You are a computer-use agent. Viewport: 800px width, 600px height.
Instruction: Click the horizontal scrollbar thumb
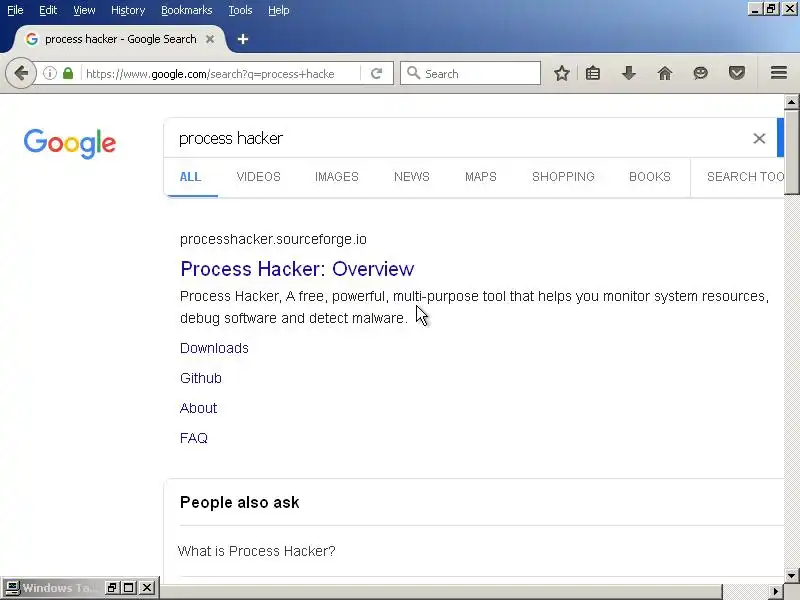point(441,592)
